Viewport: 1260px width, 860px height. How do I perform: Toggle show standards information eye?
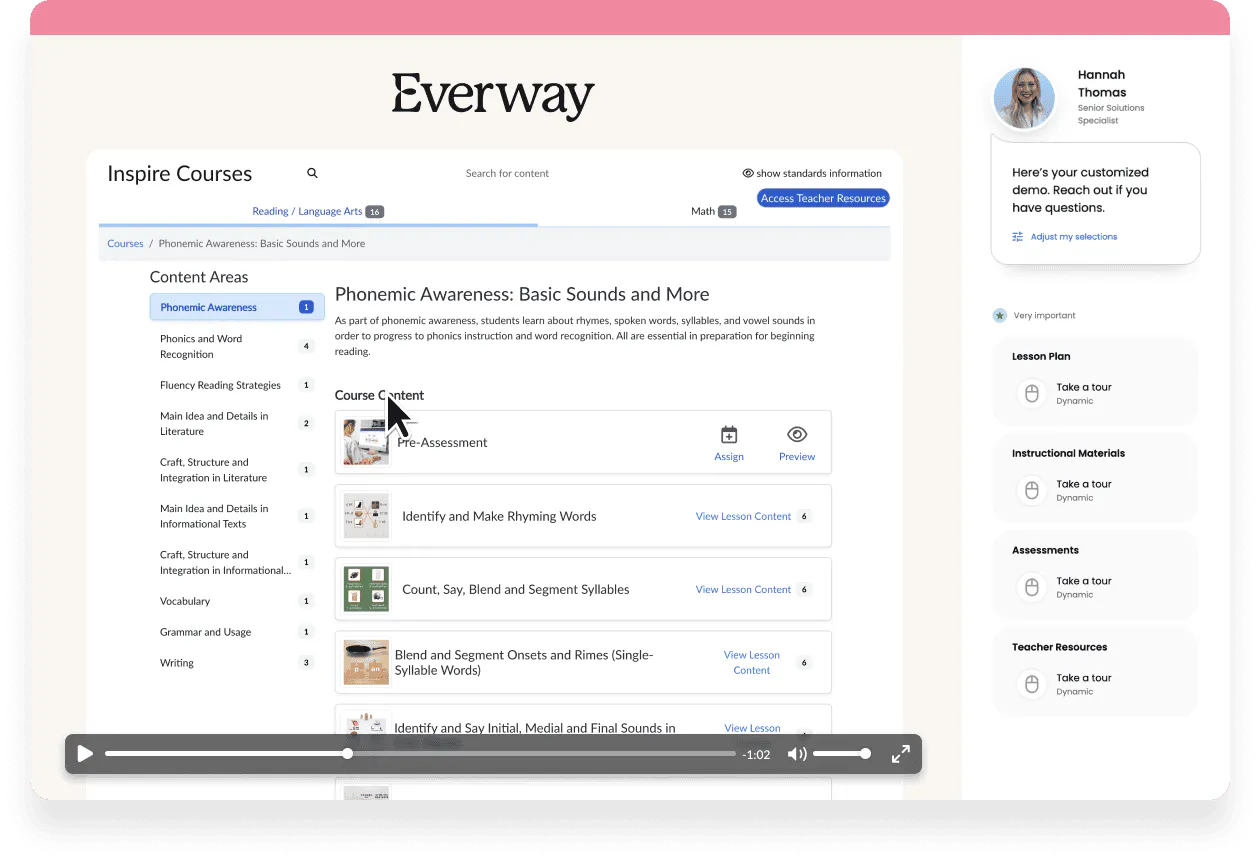click(748, 173)
